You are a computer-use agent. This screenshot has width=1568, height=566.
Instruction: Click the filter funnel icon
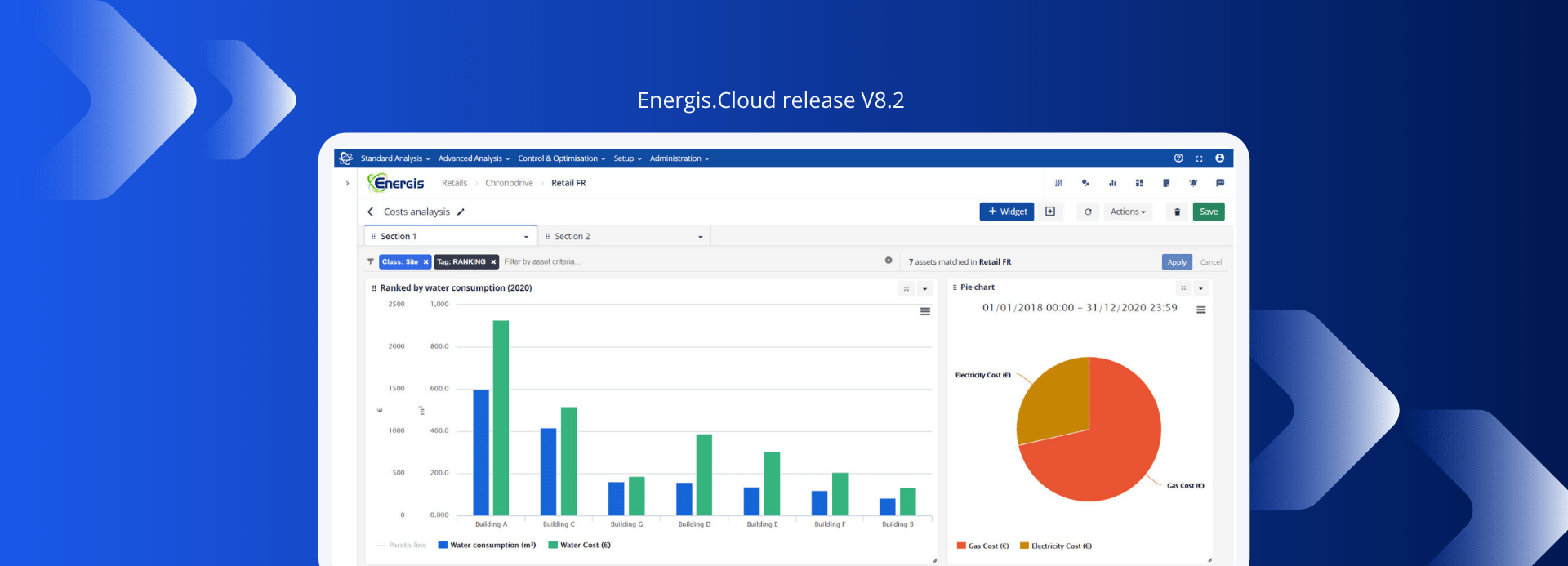click(x=371, y=261)
